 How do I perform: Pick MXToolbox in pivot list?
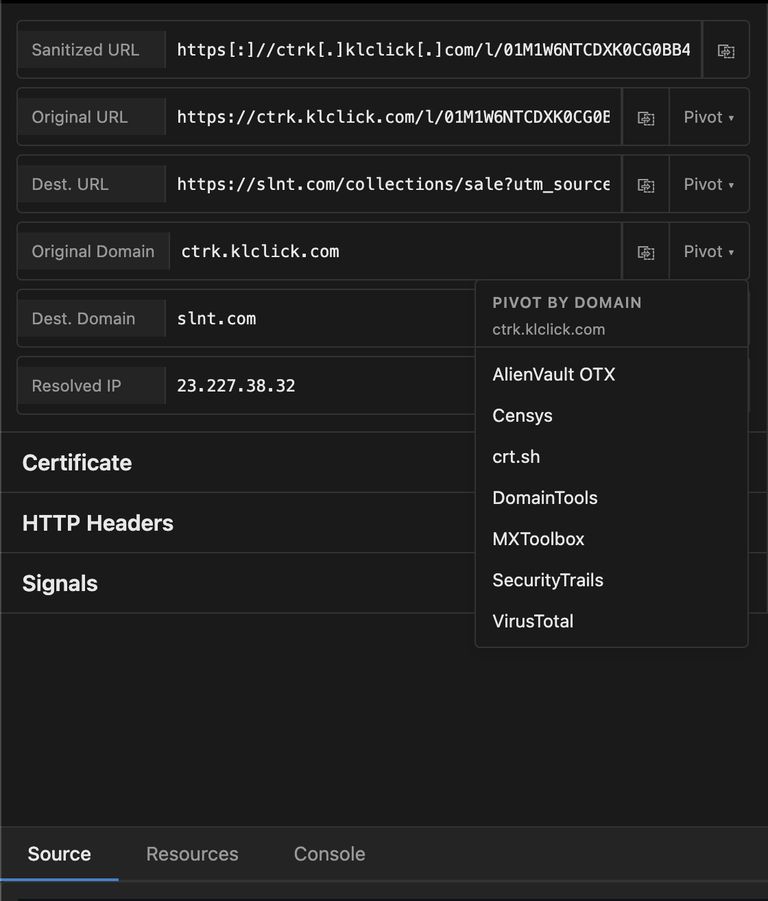pos(612,539)
